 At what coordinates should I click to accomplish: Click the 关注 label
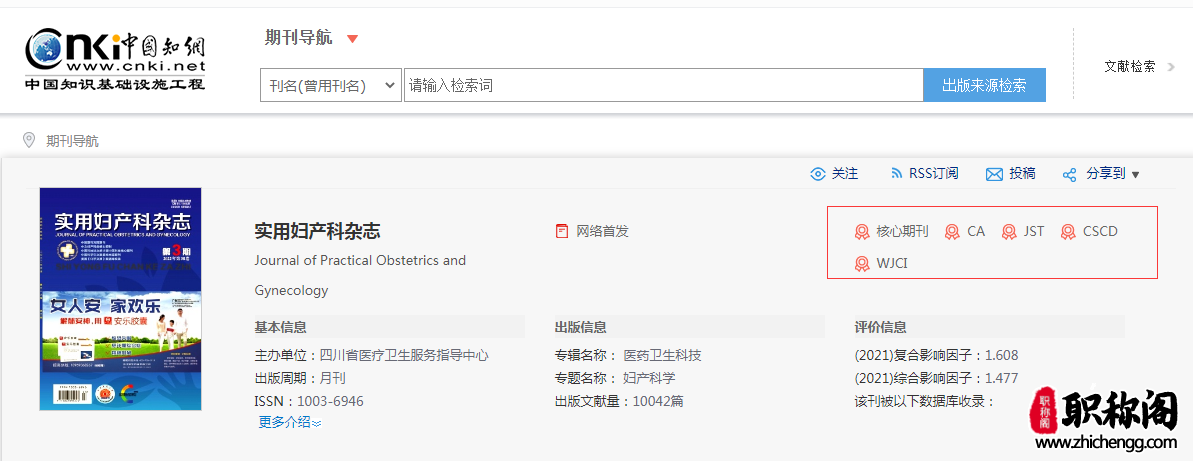pyautogui.click(x=845, y=174)
